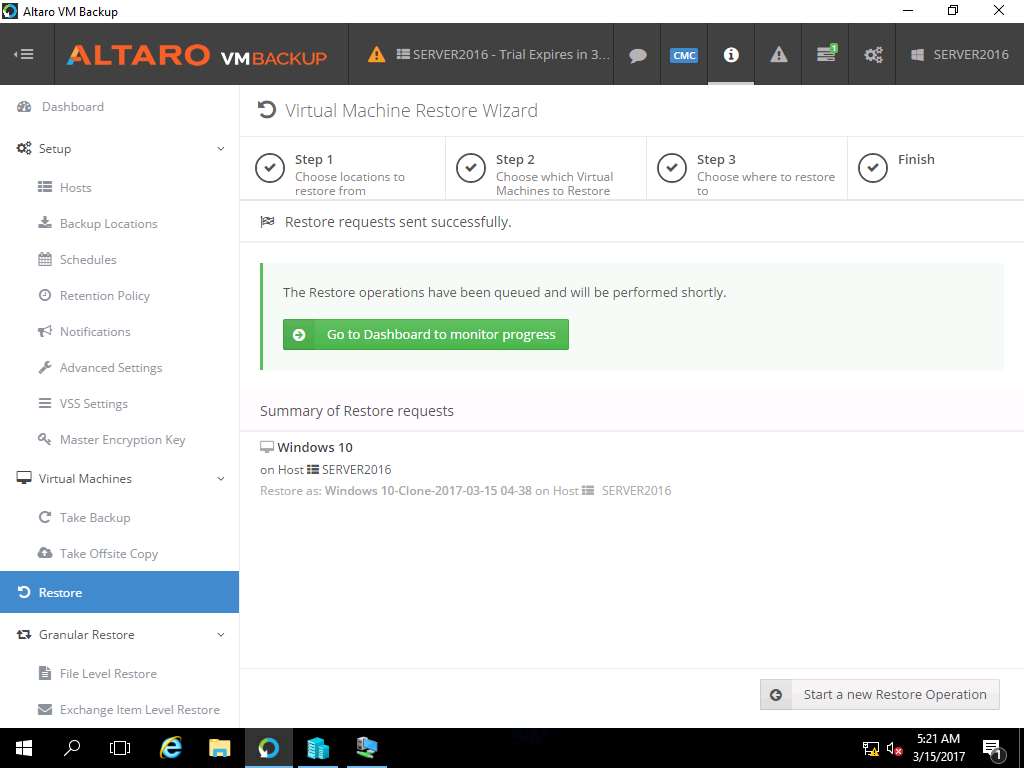
Task: Collapse the Setup section chevron
Action: (221, 149)
